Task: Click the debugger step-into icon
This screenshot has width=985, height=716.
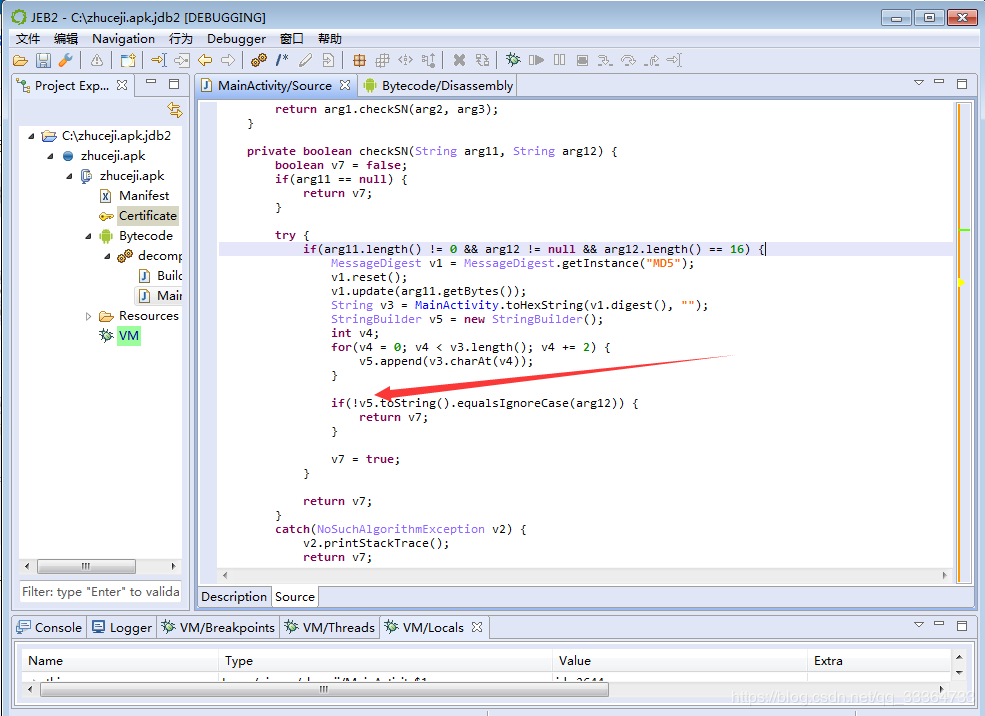Action: click(x=605, y=60)
